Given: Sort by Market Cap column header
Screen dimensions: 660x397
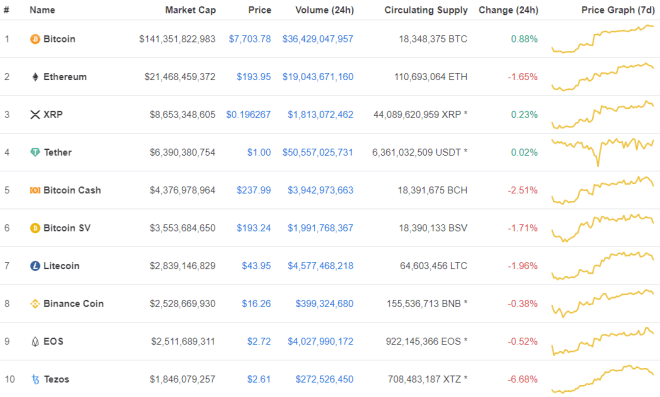Looking at the screenshot, I should pyautogui.click(x=190, y=10).
